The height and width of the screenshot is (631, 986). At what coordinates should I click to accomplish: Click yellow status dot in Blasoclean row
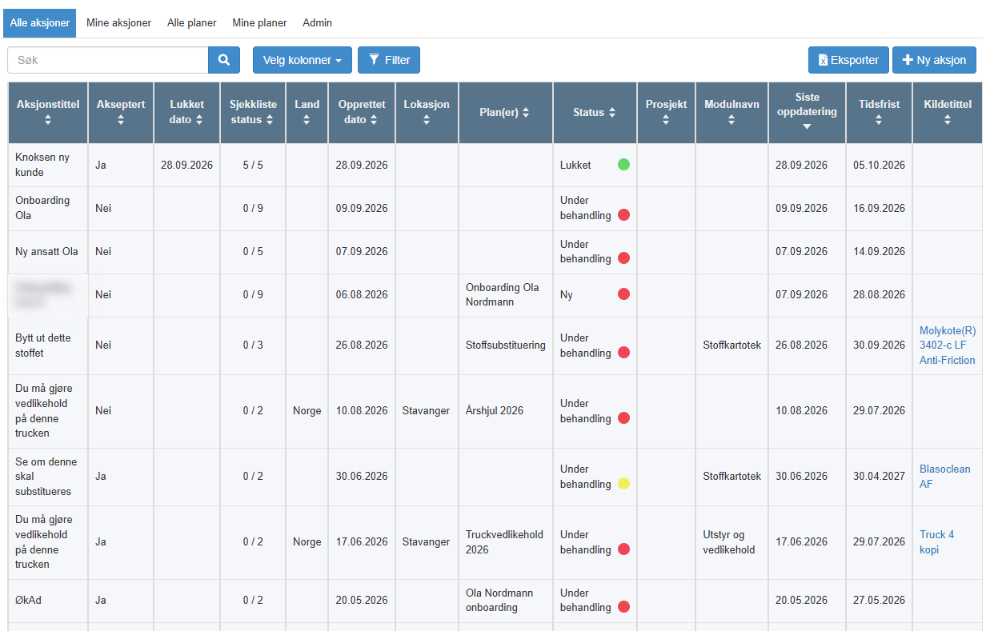coord(624,484)
